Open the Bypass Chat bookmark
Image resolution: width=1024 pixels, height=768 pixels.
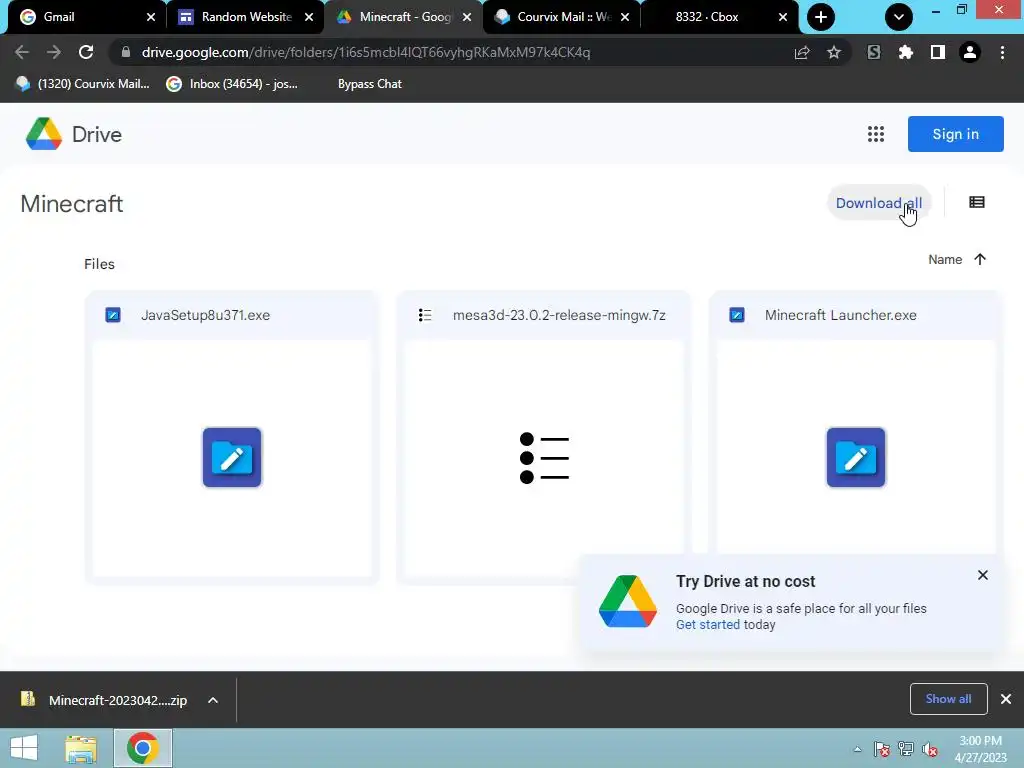tap(370, 84)
